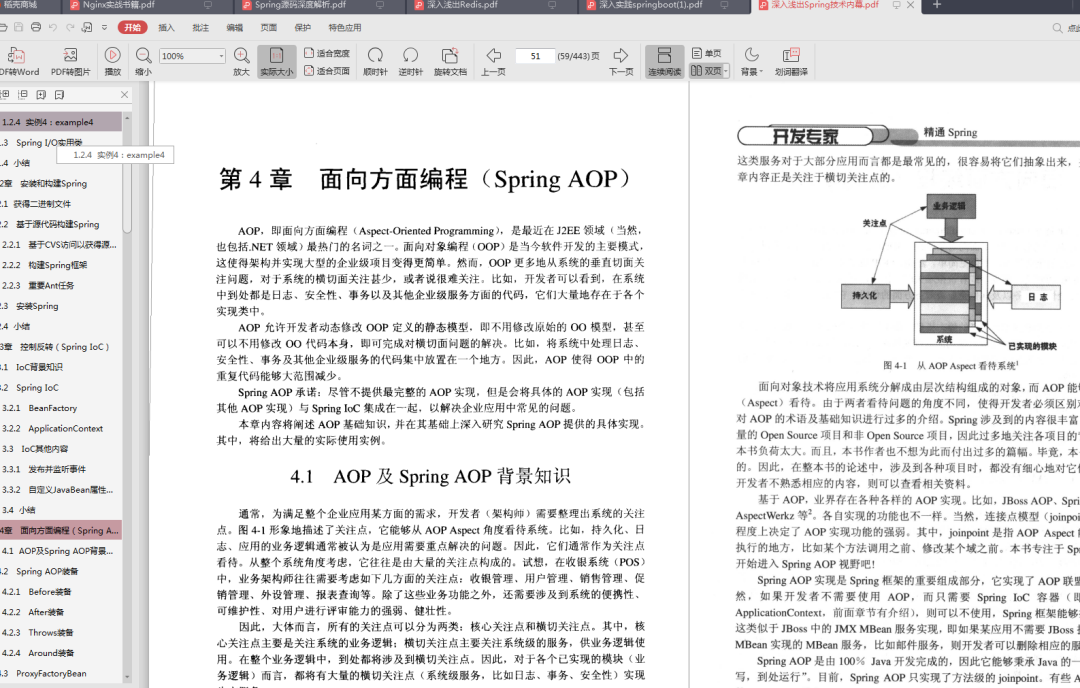Fit page to width (适合宽度)
The height and width of the screenshot is (688, 1080).
[x=327, y=53]
